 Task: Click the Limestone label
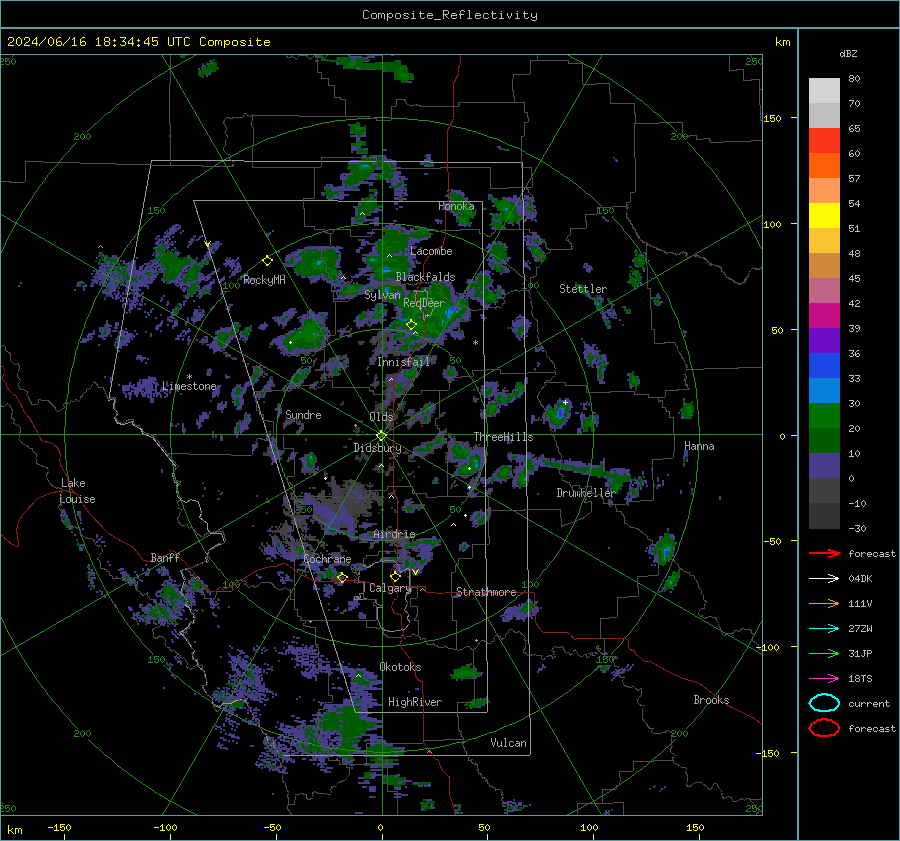(189, 386)
